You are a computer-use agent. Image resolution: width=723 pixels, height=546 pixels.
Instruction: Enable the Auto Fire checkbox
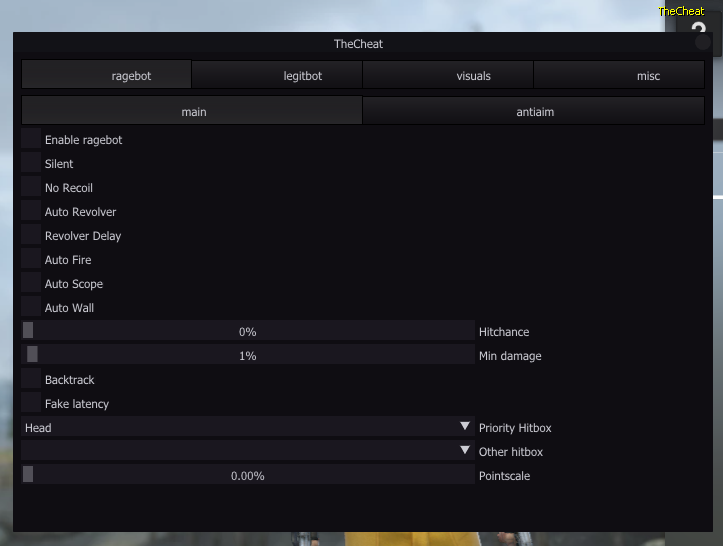[31, 258]
